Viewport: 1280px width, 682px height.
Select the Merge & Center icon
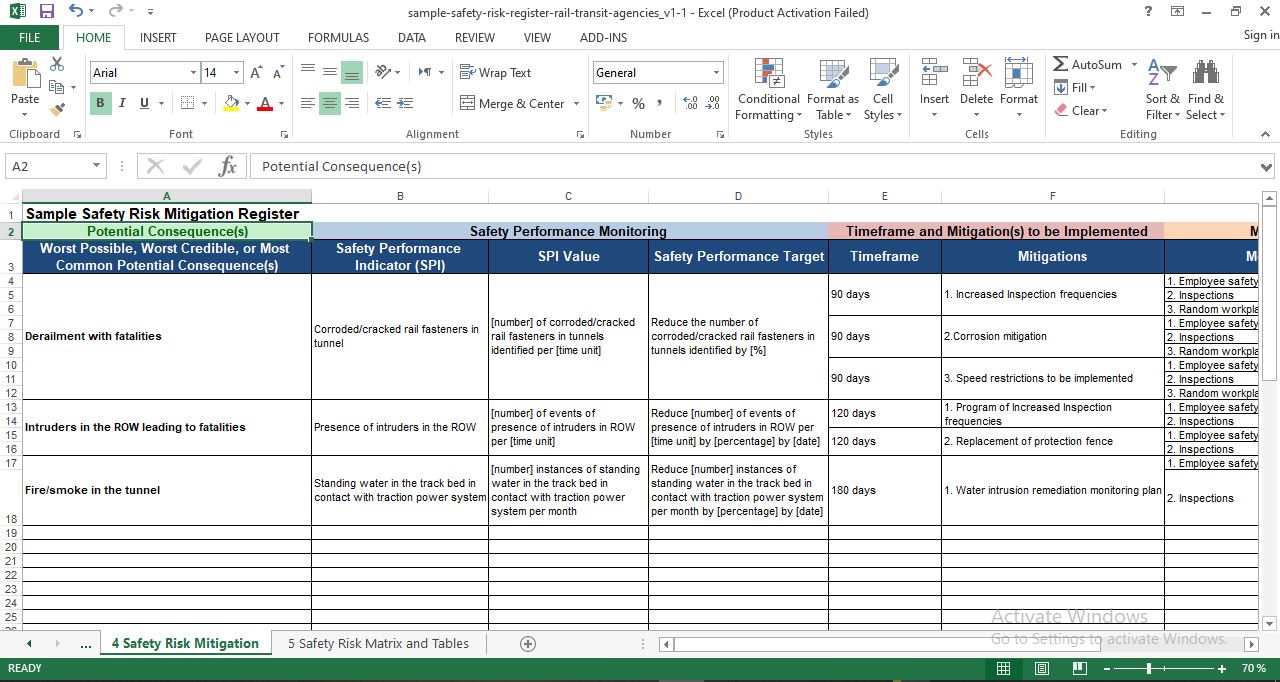click(511, 103)
